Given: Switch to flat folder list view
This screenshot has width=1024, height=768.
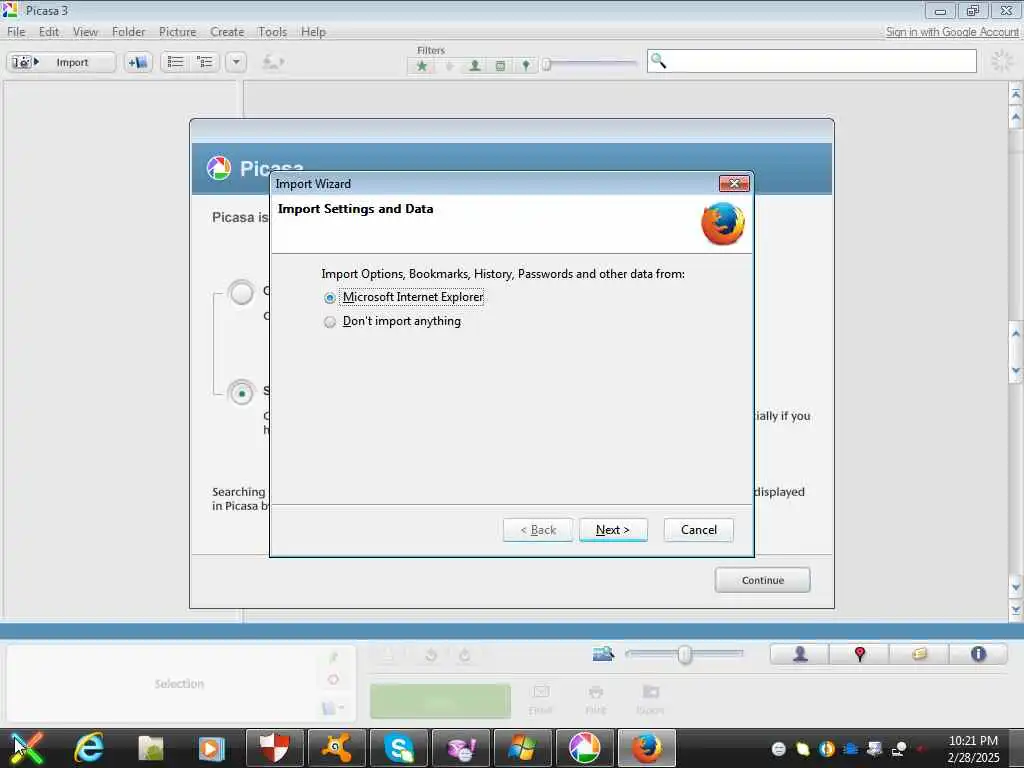Looking at the screenshot, I should click(175, 62).
